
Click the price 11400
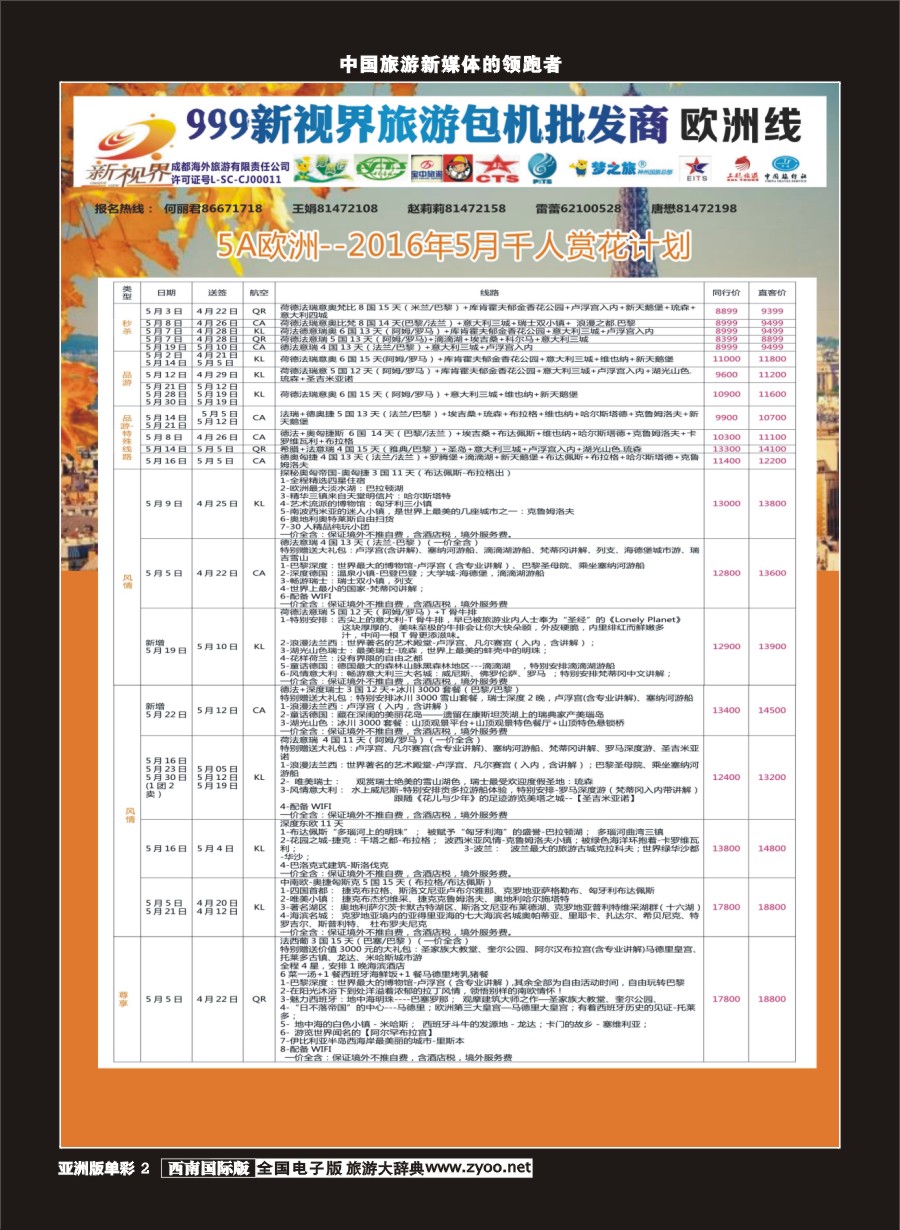(726, 461)
